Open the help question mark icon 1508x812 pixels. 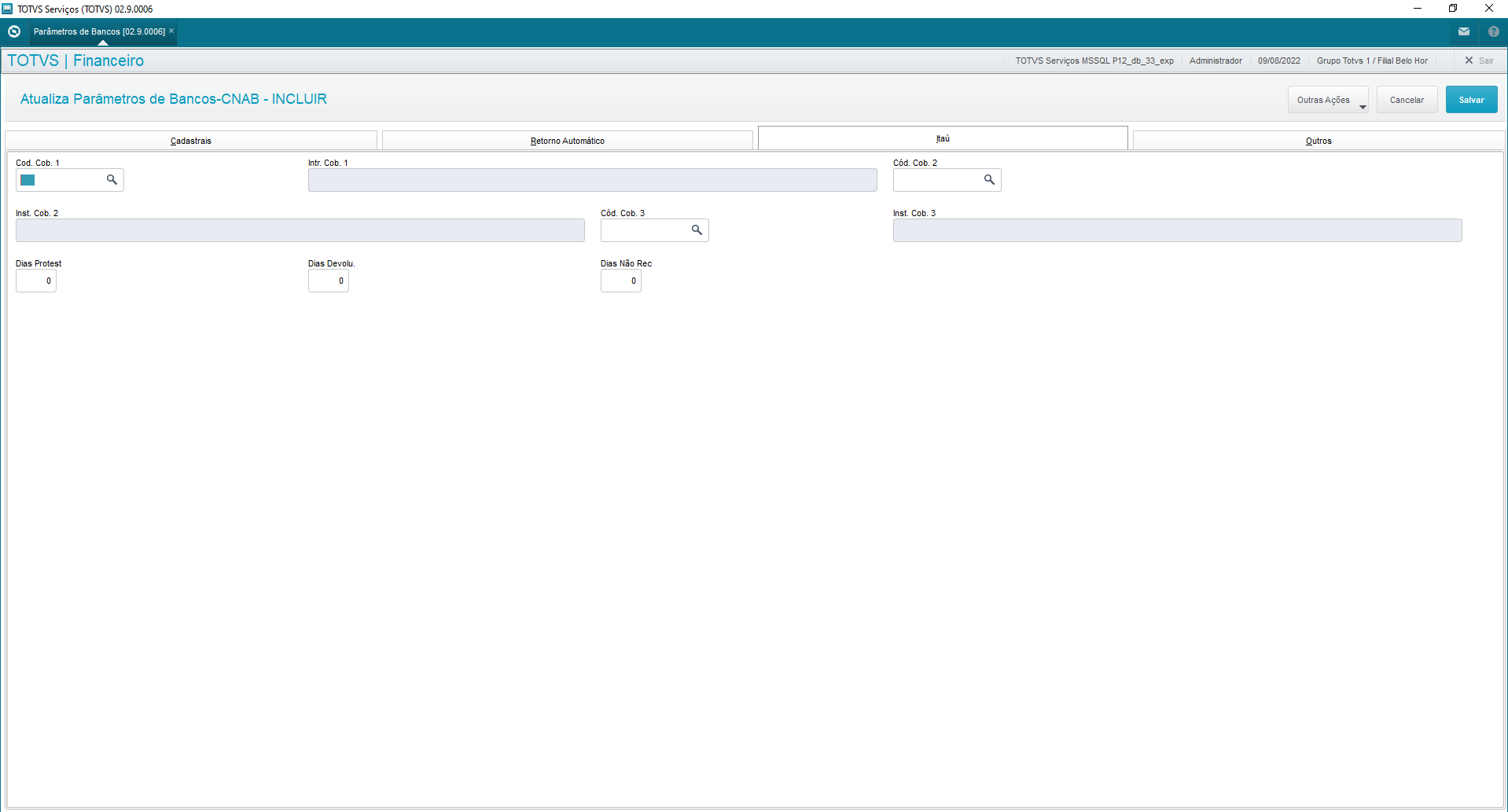tap(1494, 31)
